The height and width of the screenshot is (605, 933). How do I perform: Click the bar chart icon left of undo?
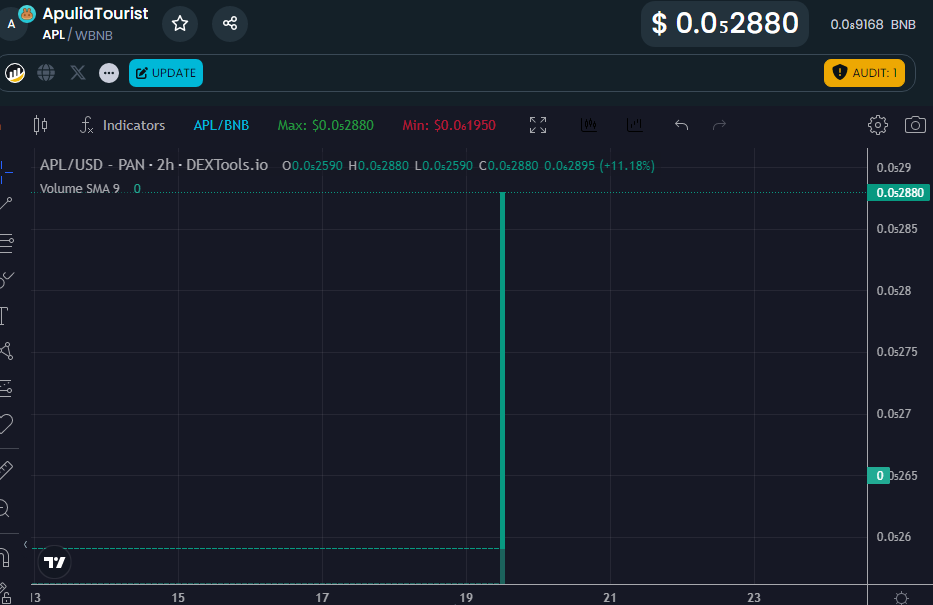635,125
